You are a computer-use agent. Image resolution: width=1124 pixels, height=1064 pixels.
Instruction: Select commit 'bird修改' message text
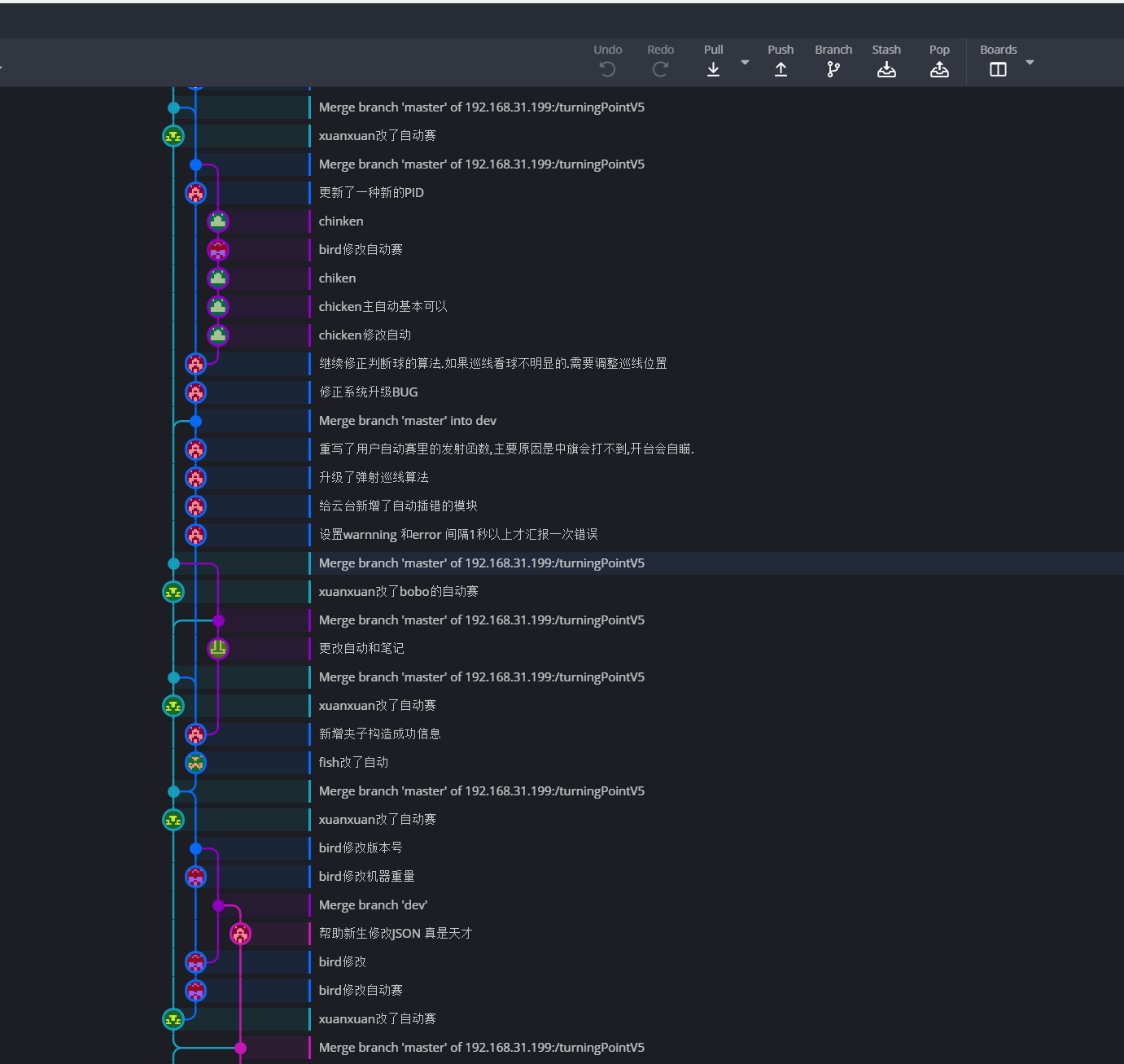click(342, 962)
